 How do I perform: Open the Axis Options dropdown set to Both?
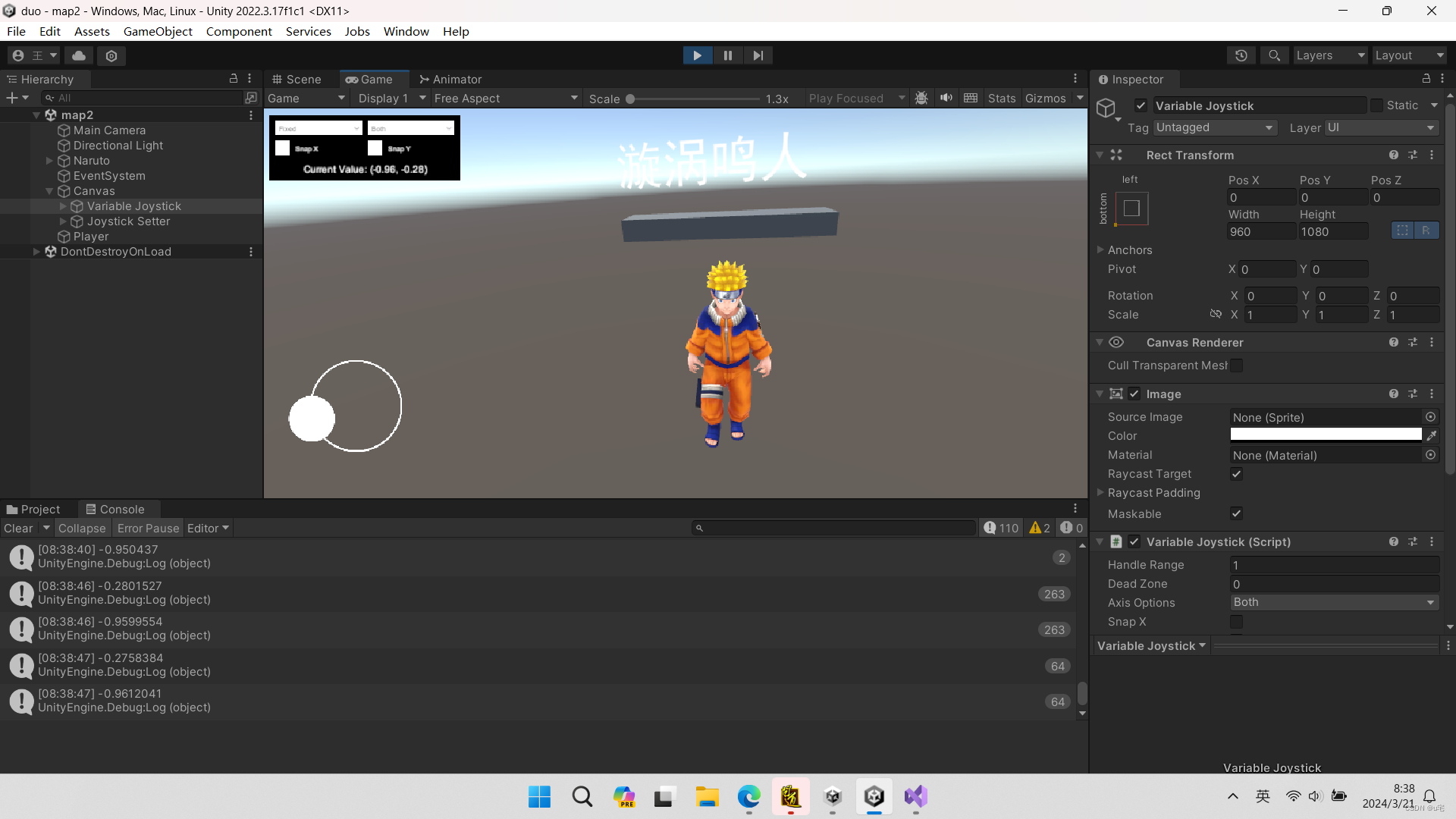[x=1334, y=602]
